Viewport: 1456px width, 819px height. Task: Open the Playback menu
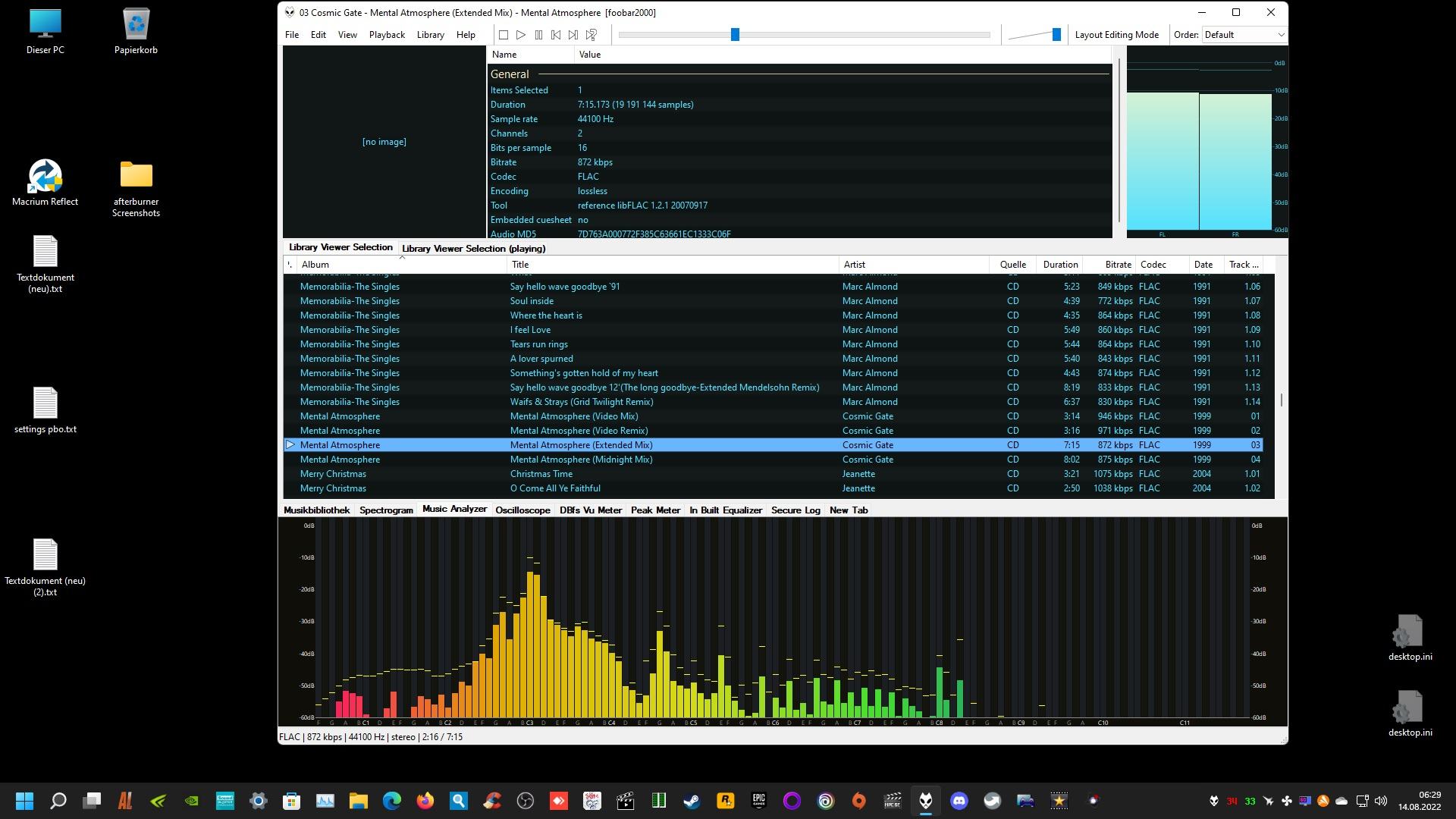(x=387, y=35)
